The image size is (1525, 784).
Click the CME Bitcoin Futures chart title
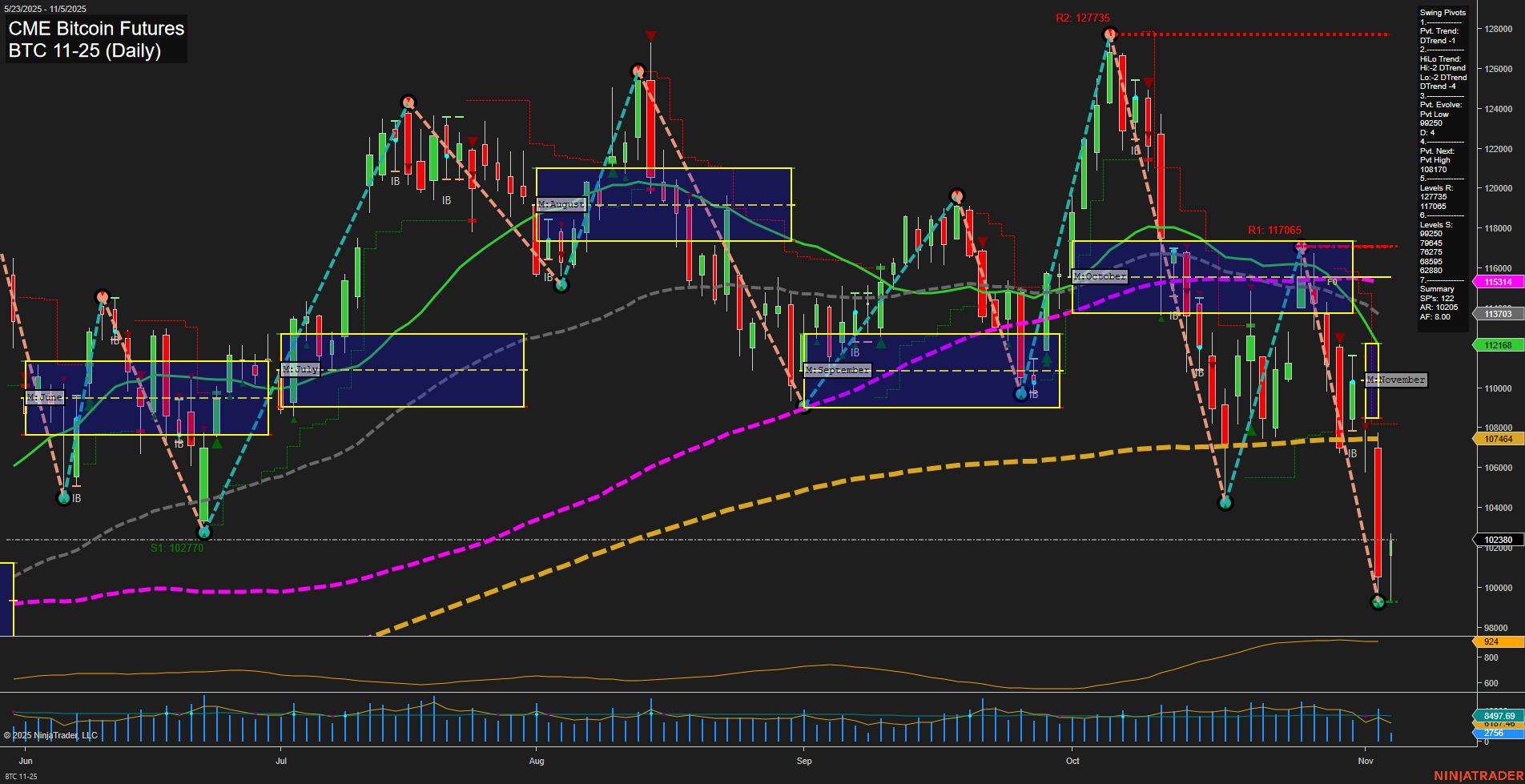coord(96,29)
